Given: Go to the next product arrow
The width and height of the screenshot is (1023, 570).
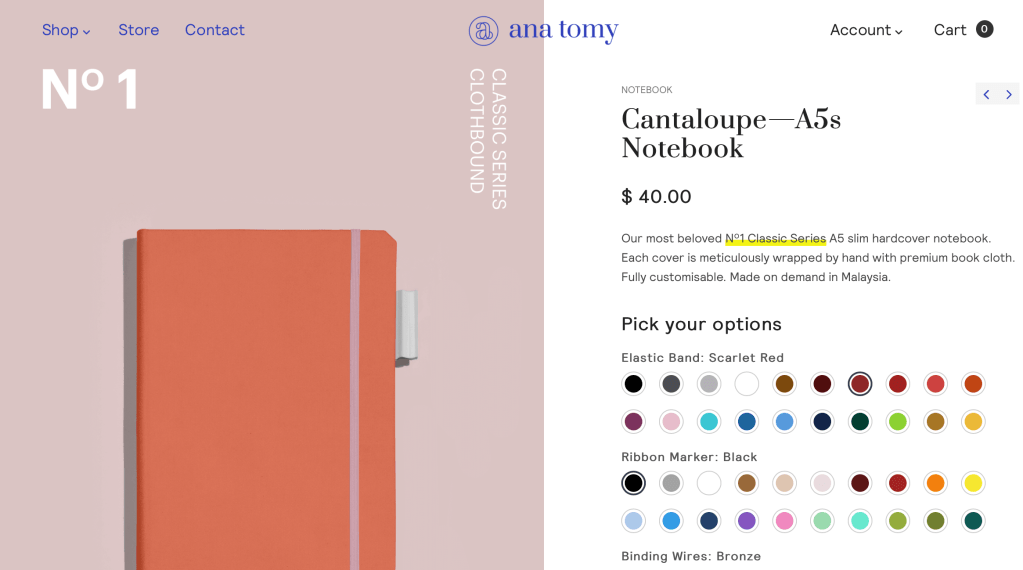Looking at the screenshot, I should (x=1009, y=94).
